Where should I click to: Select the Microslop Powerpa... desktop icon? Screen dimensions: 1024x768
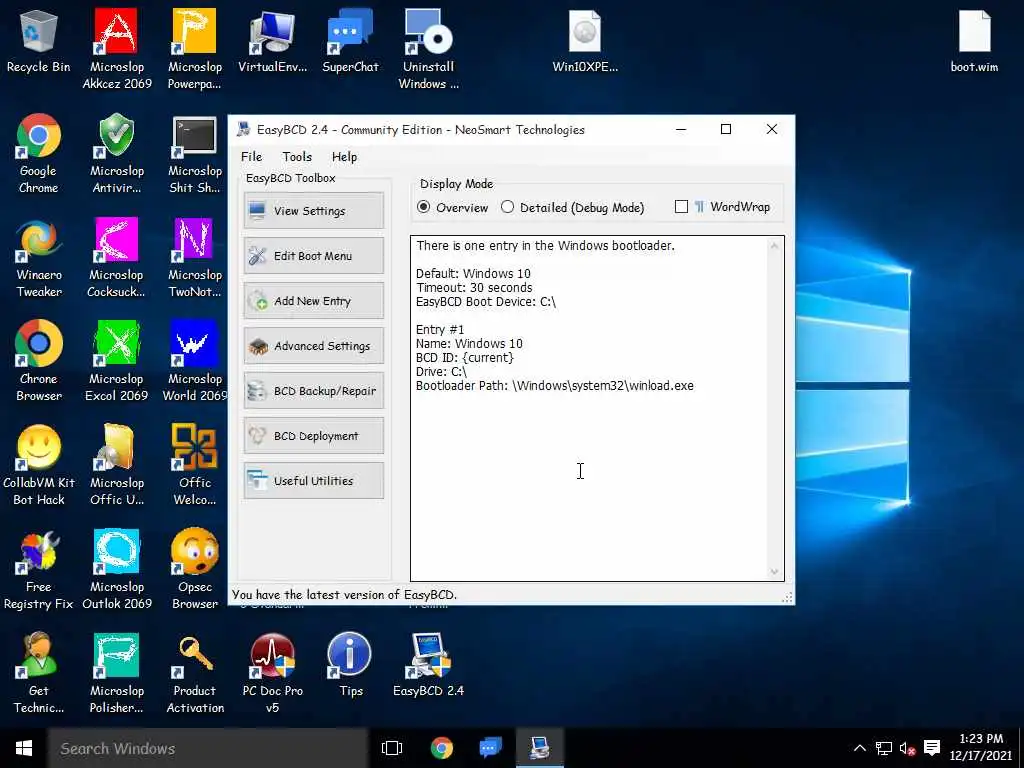(x=195, y=50)
